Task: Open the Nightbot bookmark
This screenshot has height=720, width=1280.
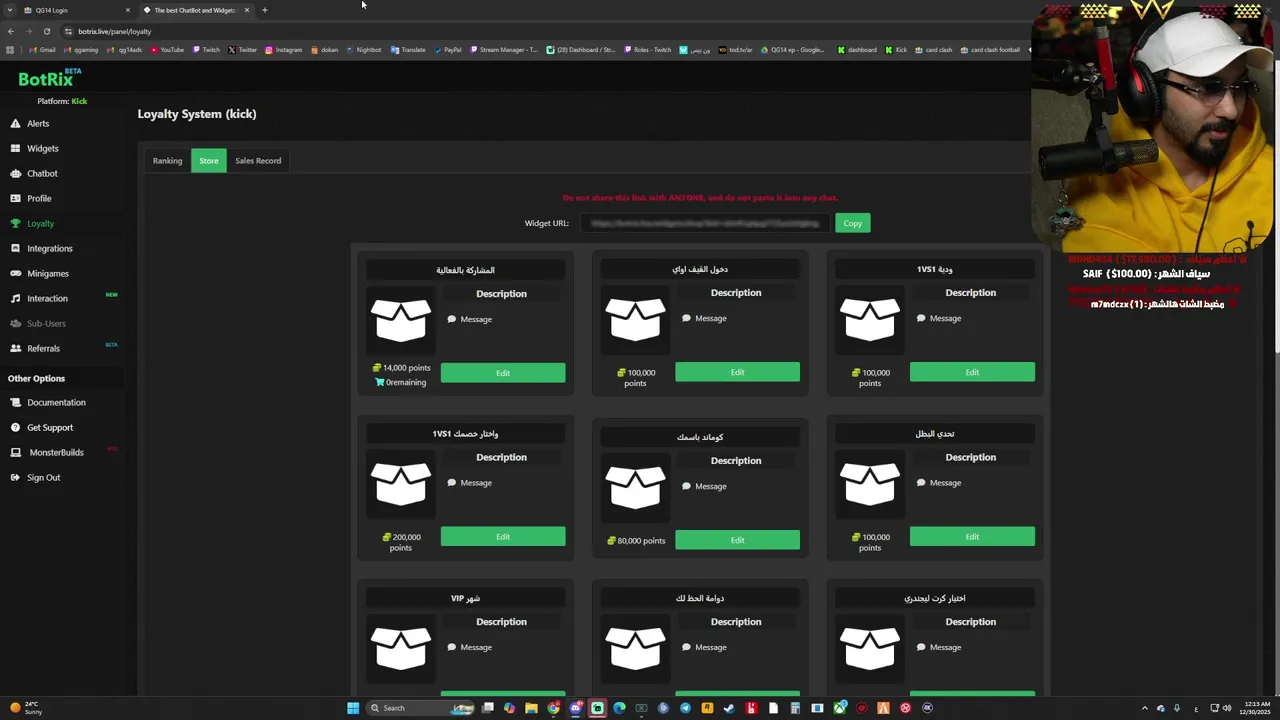Action: 364,50
